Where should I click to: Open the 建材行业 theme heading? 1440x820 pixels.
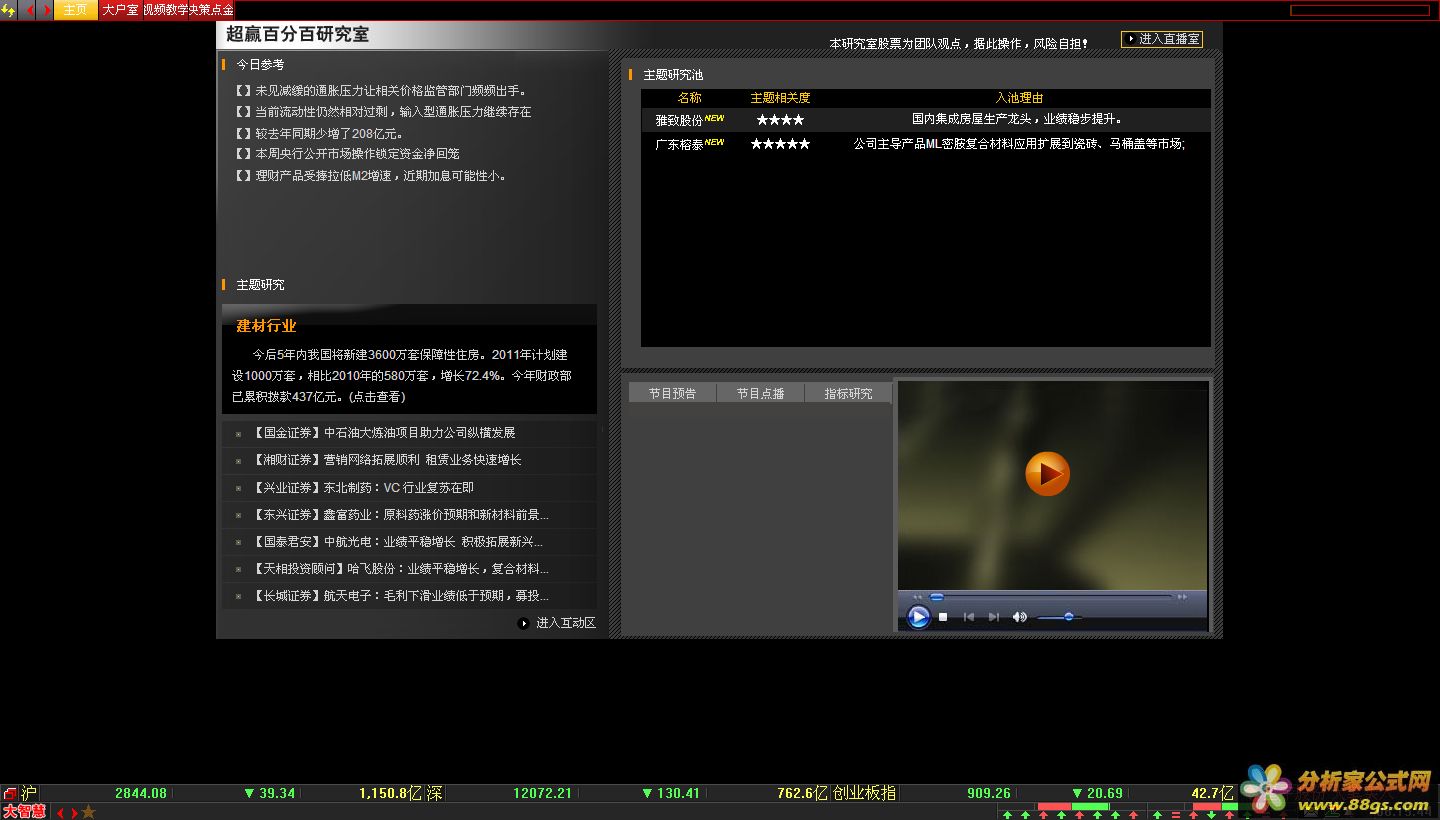tap(266, 326)
